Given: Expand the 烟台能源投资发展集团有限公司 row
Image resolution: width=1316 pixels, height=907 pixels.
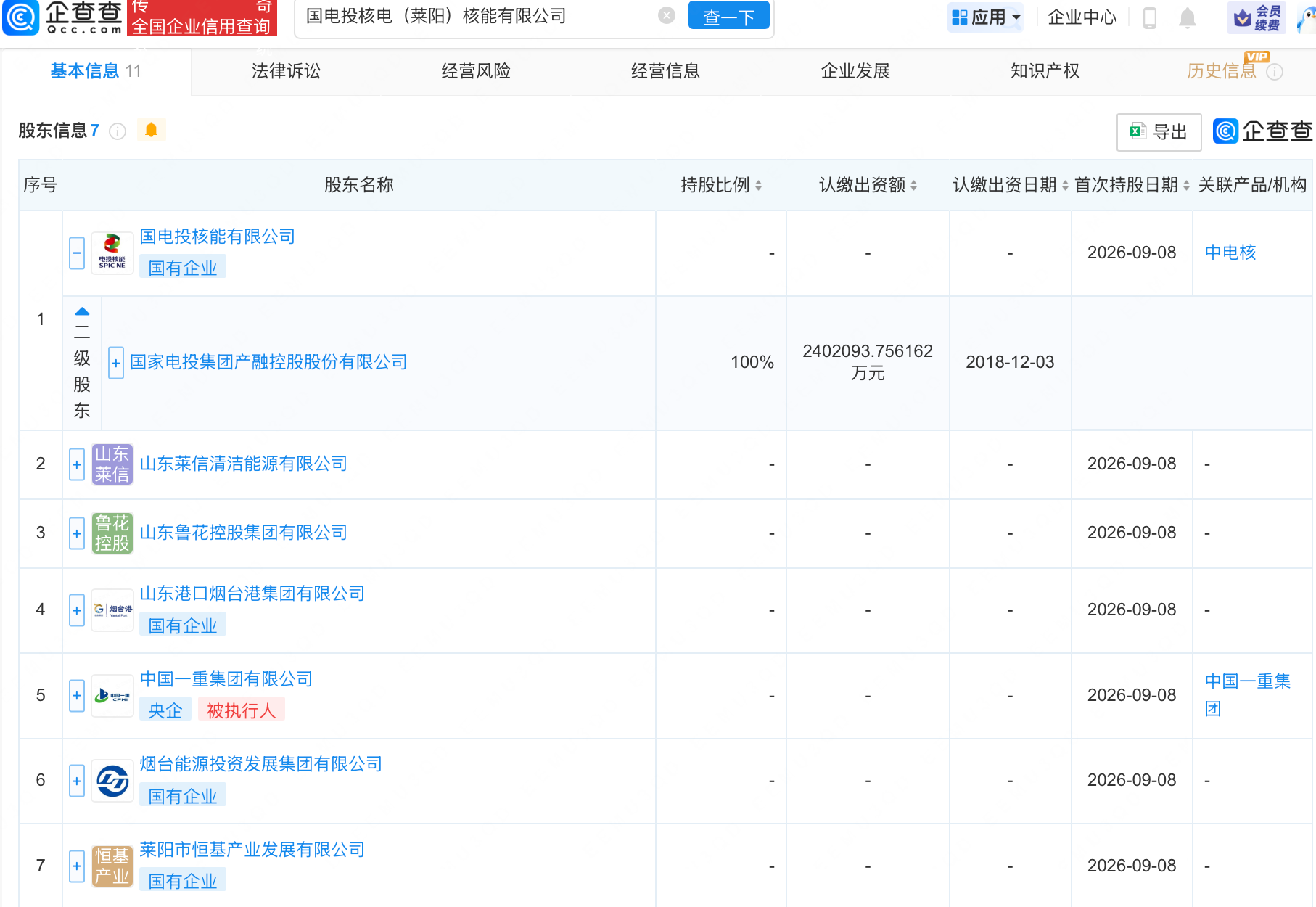Looking at the screenshot, I should pyautogui.click(x=77, y=781).
